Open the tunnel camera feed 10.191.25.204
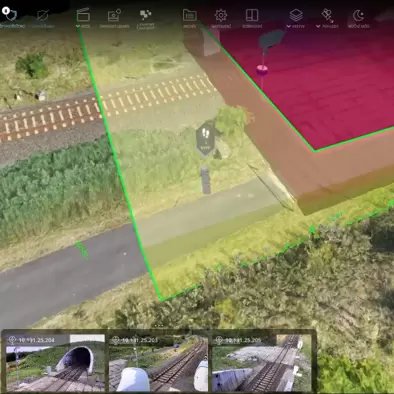Viewport: 394px width, 394px height. (x=55, y=363)
